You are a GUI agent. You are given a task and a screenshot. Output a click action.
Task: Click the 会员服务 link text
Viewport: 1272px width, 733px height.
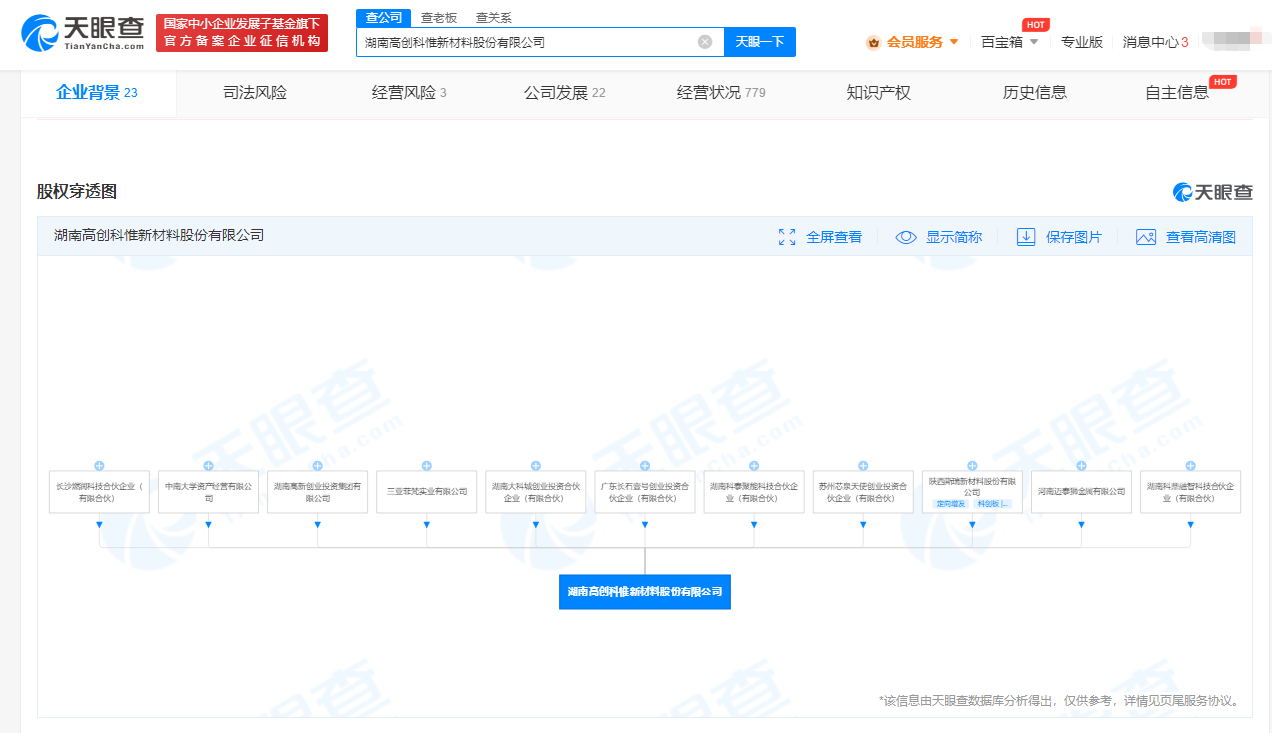(915, 42)
